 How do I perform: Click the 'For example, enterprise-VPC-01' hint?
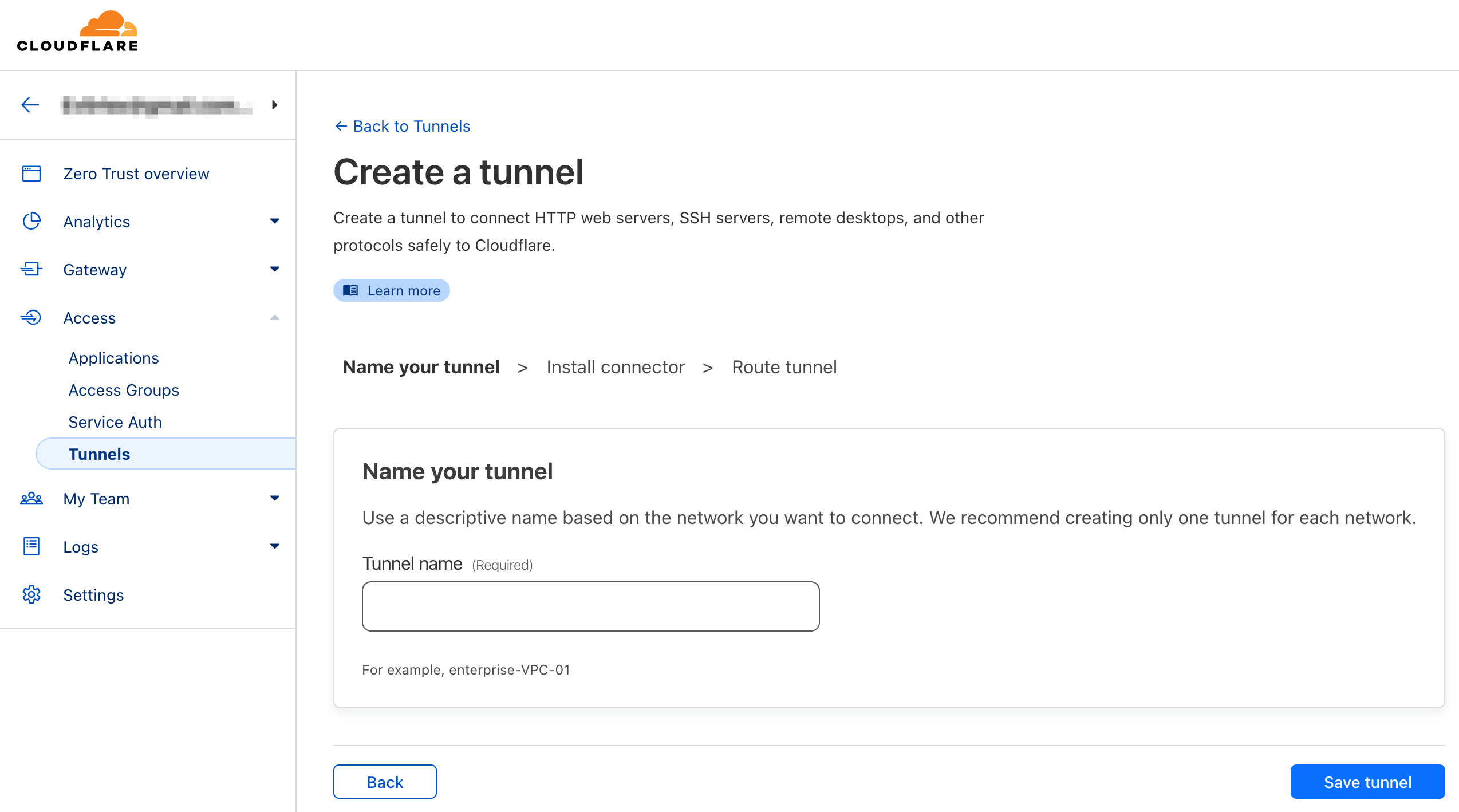point(466,669)
